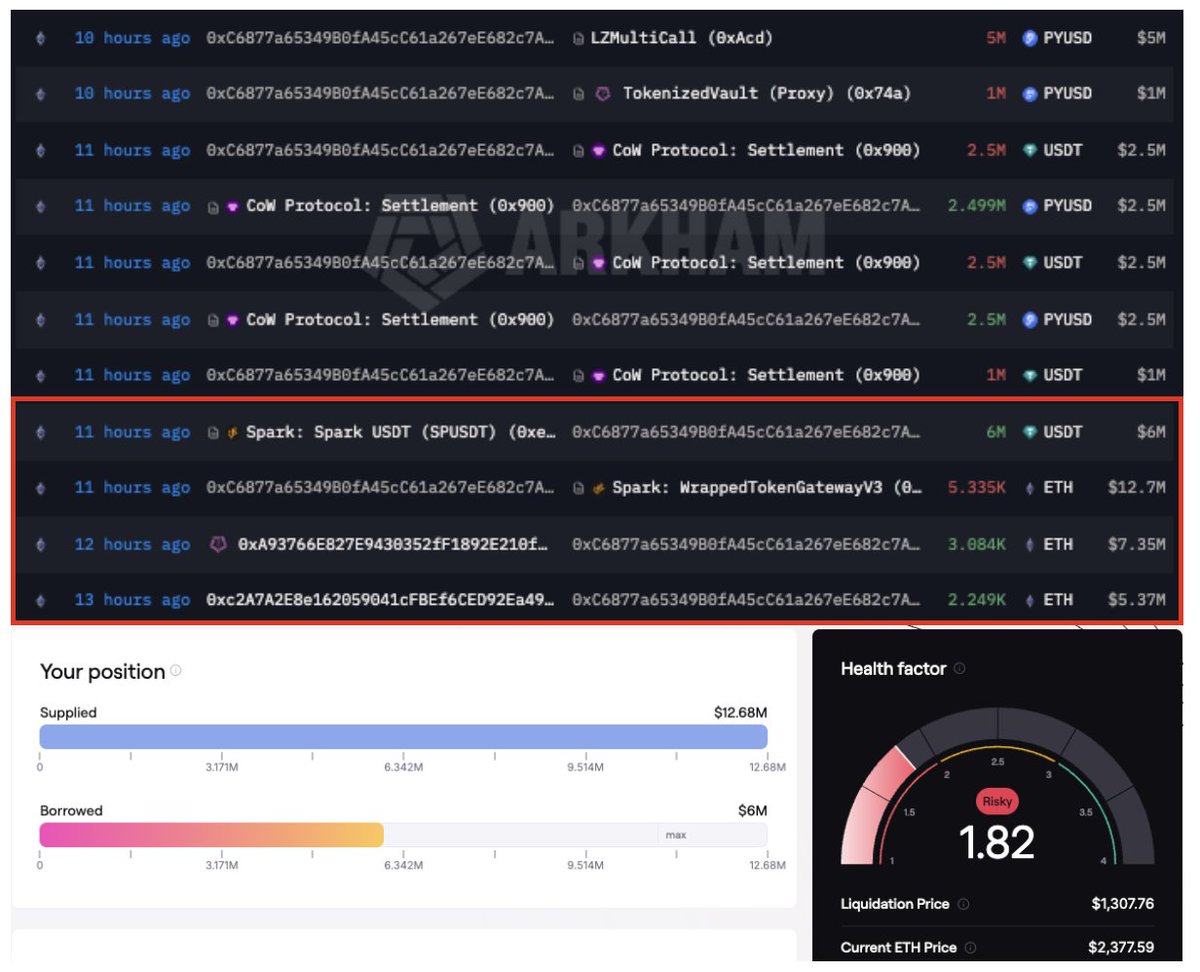Click CoW Protocol: Settlement sender in the 2.499M row
The width and height of the screenshot is (1200, 972).
(x=400, y=206)
